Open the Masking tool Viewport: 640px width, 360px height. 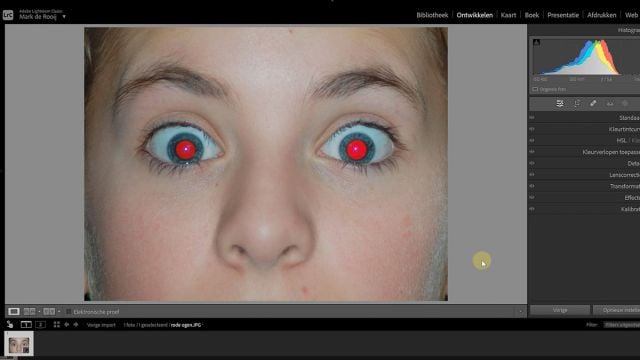click(625, 104)
